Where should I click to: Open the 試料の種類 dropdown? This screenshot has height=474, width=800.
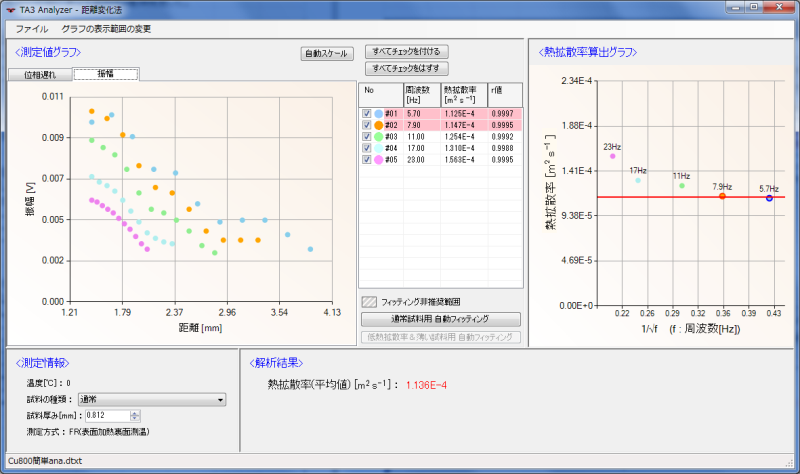pos(152,400)
